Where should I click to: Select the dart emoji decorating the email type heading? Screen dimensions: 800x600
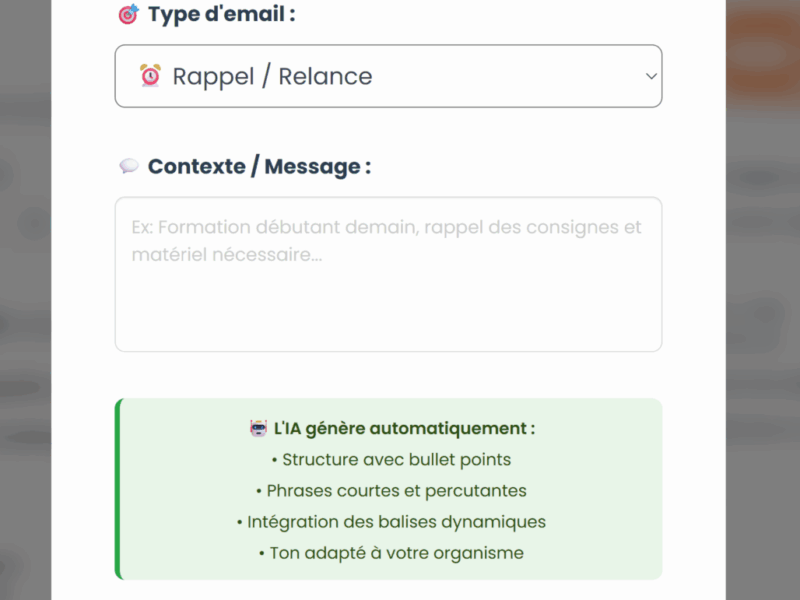(130, 14)
